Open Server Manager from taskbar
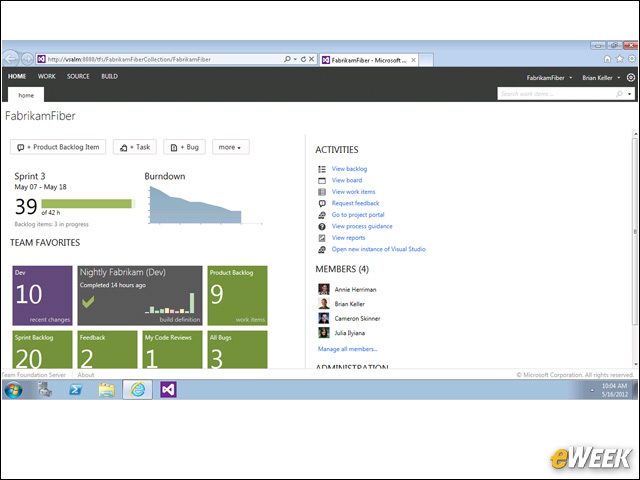The height and width of the screenshot is (480, 640). [x=44, y=389]
